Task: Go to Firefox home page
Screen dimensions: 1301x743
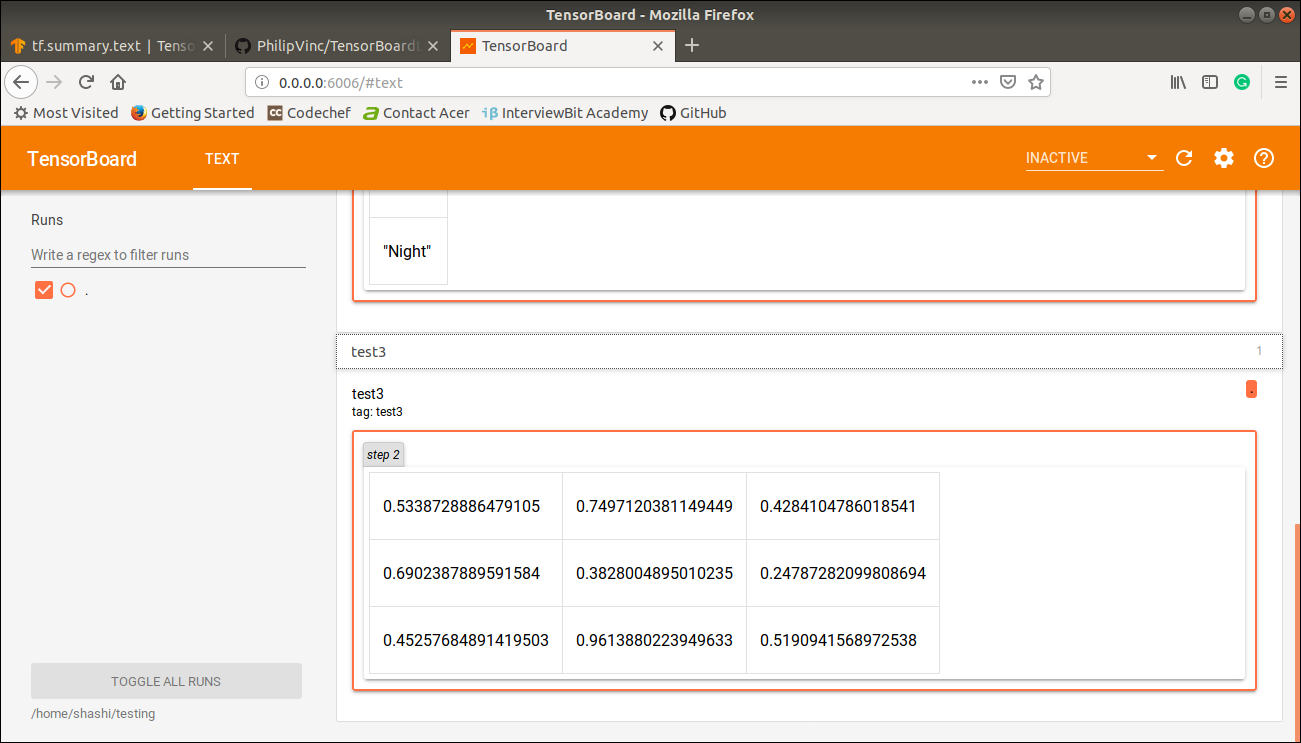Action: [118, 82]
